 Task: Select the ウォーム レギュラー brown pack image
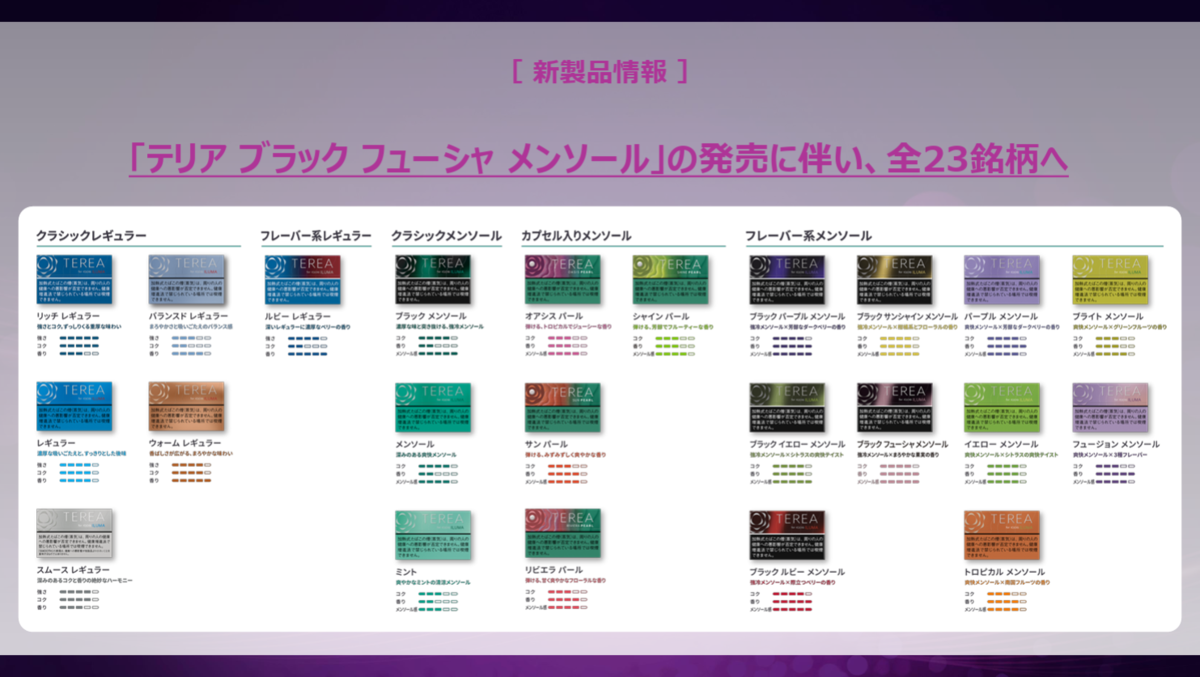click(x=187, y=407)
